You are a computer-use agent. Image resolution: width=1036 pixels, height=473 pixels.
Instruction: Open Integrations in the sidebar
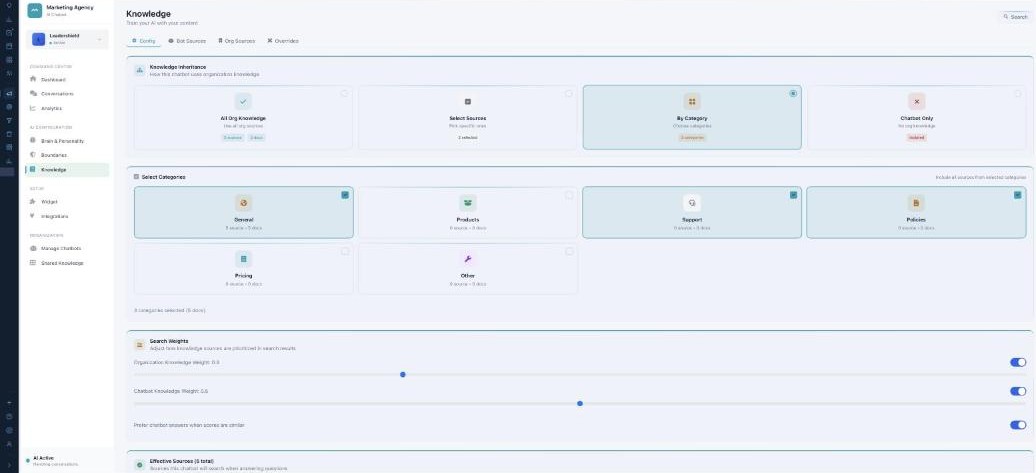tap(66, 216)
